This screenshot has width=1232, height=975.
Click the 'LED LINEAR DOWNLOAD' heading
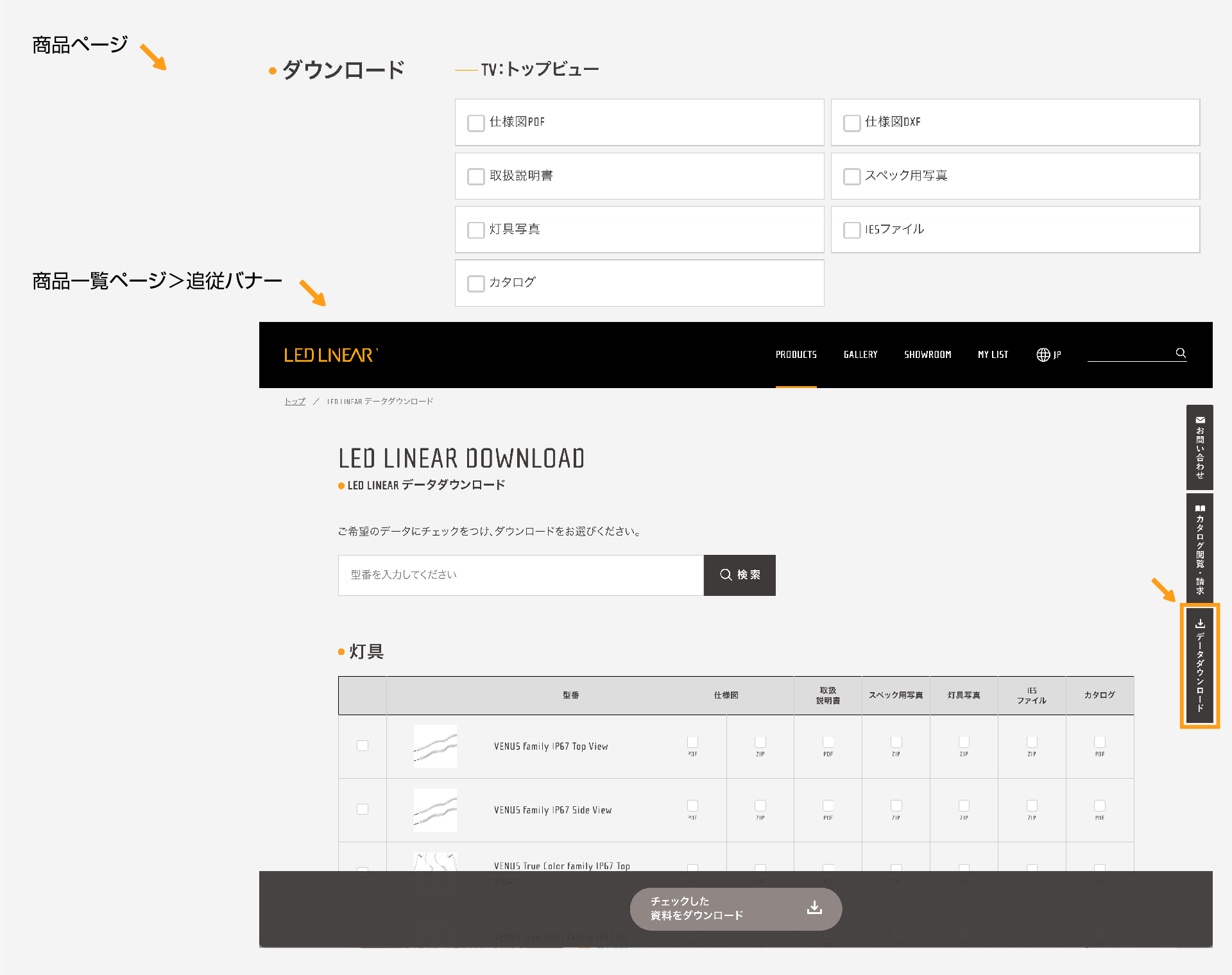coord(461,459)
